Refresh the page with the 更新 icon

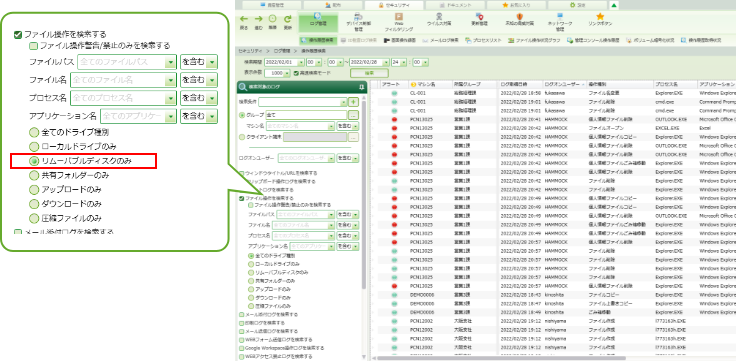288,19
